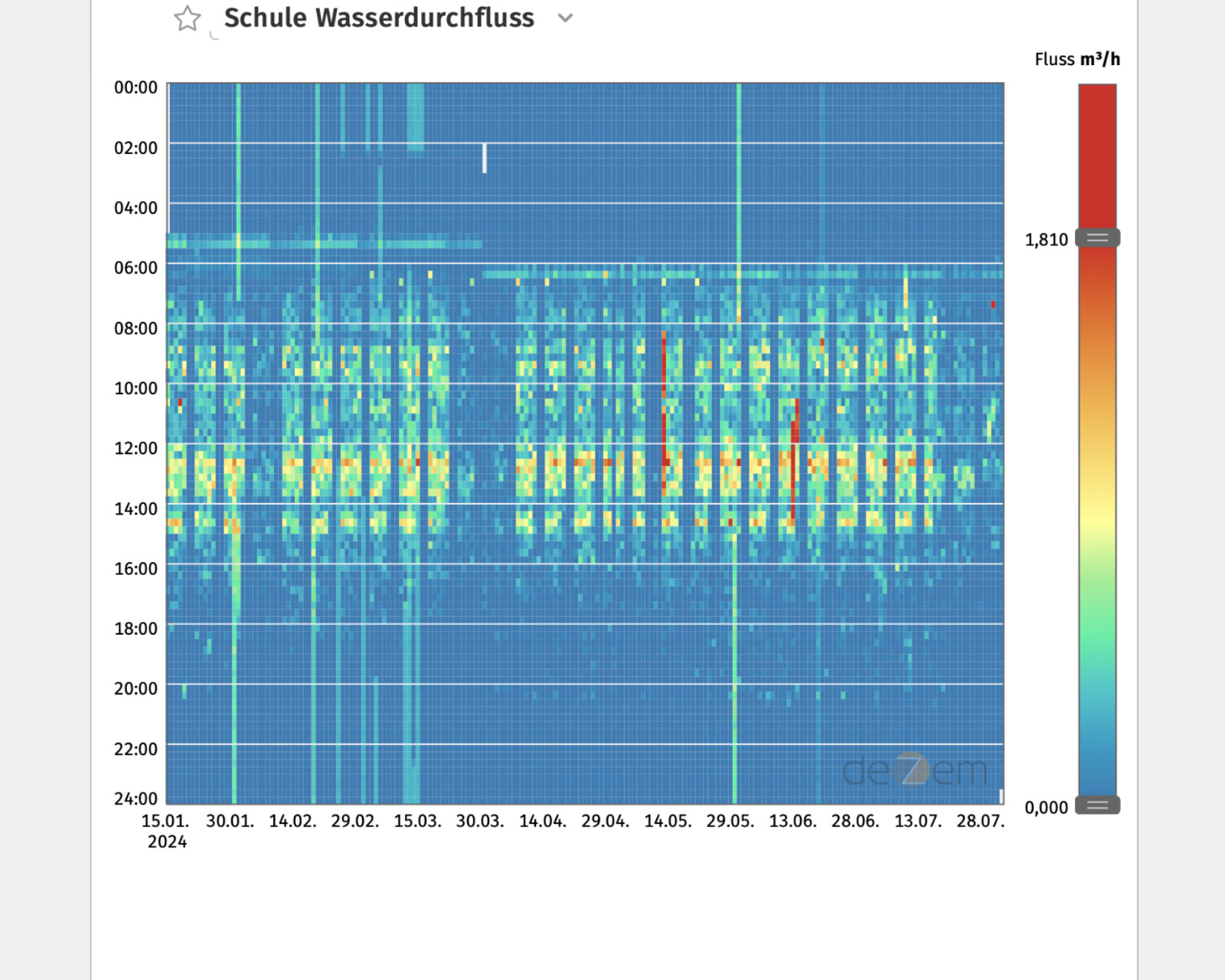Click the "1,810" value label on the scale

click(1047, 239)
